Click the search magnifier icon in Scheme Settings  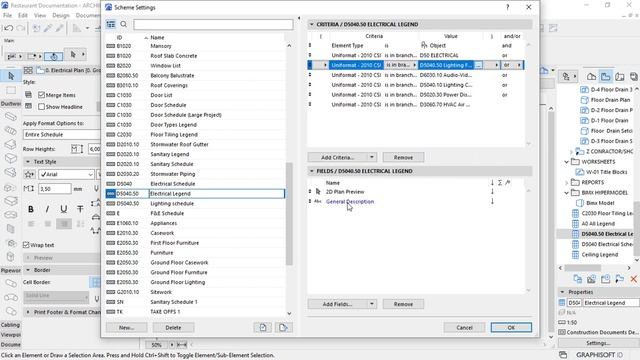click(123, 24)
